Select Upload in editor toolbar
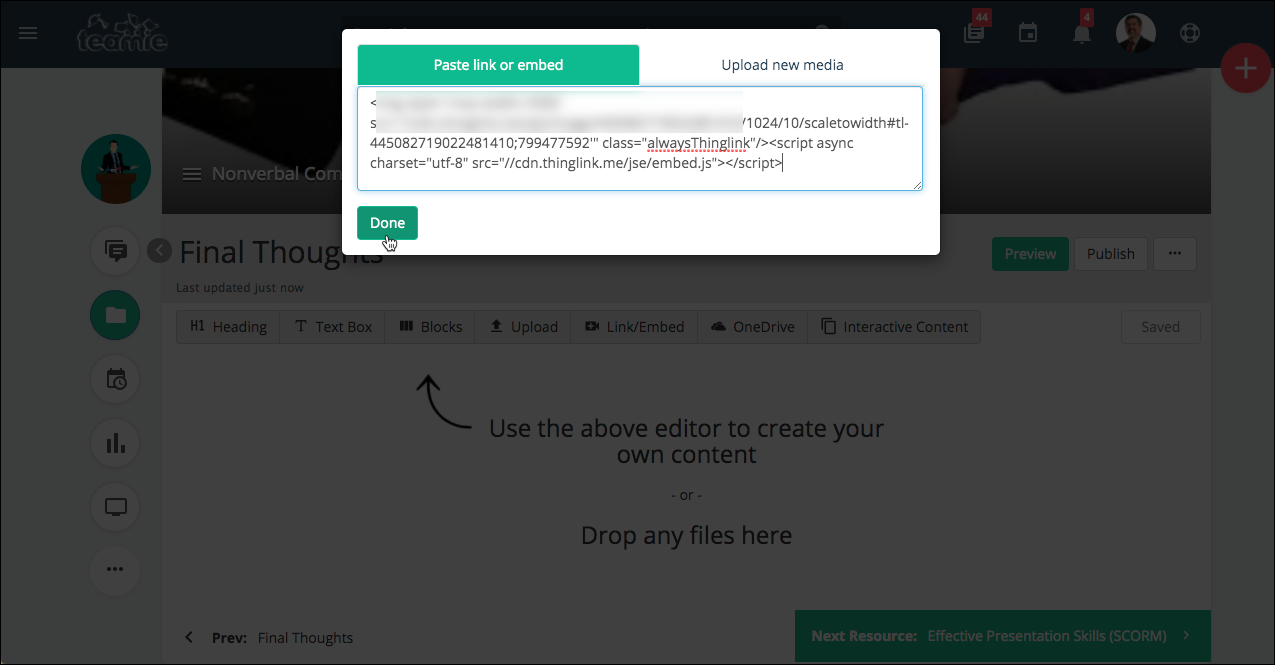The height and width of the screenshot is (665, 1275). coord(523,327)
